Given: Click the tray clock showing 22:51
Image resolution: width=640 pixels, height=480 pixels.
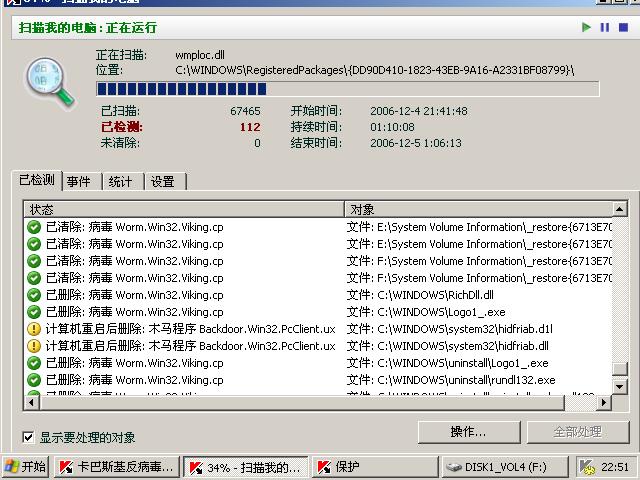Looking at the screenshot, I should click(615, 467).
